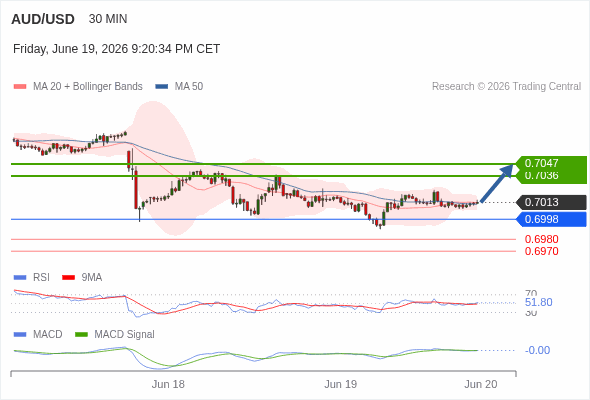Click the Jun 20 date axis label

(481, 384)
